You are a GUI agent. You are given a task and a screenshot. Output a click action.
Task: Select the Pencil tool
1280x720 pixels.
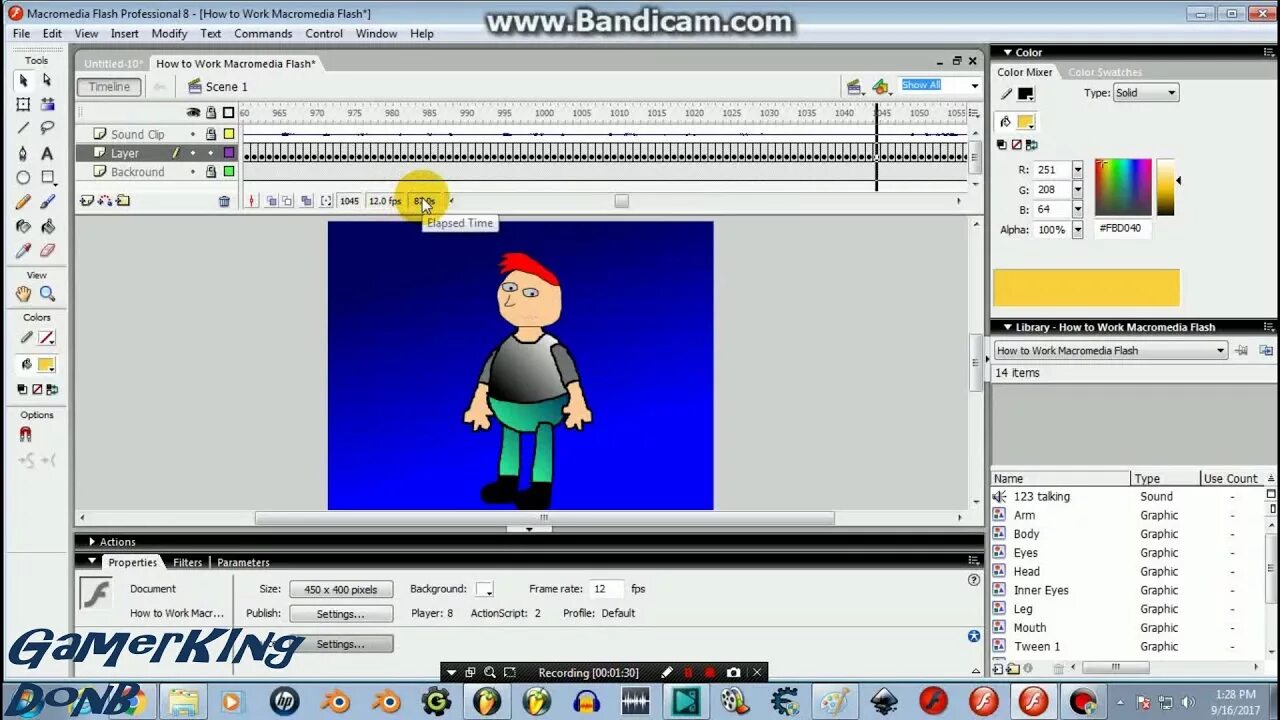coord(23,202)
